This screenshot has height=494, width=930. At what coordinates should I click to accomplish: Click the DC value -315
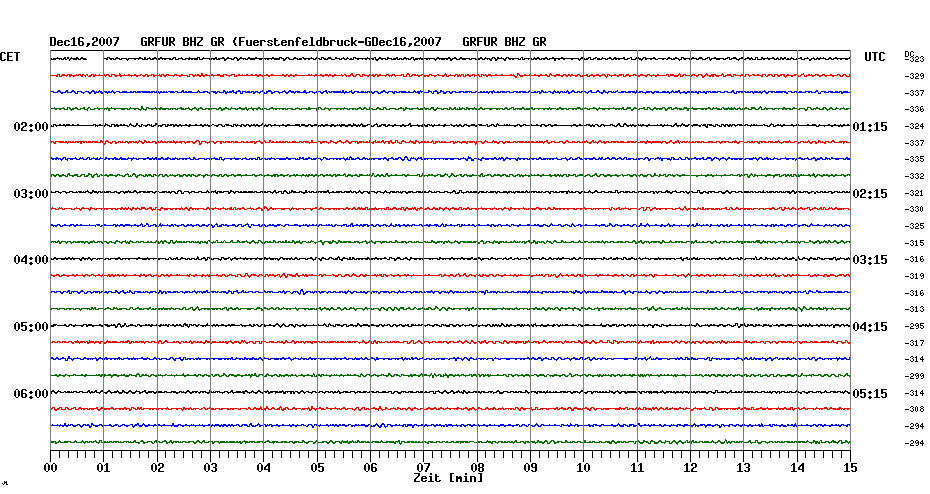914,243
